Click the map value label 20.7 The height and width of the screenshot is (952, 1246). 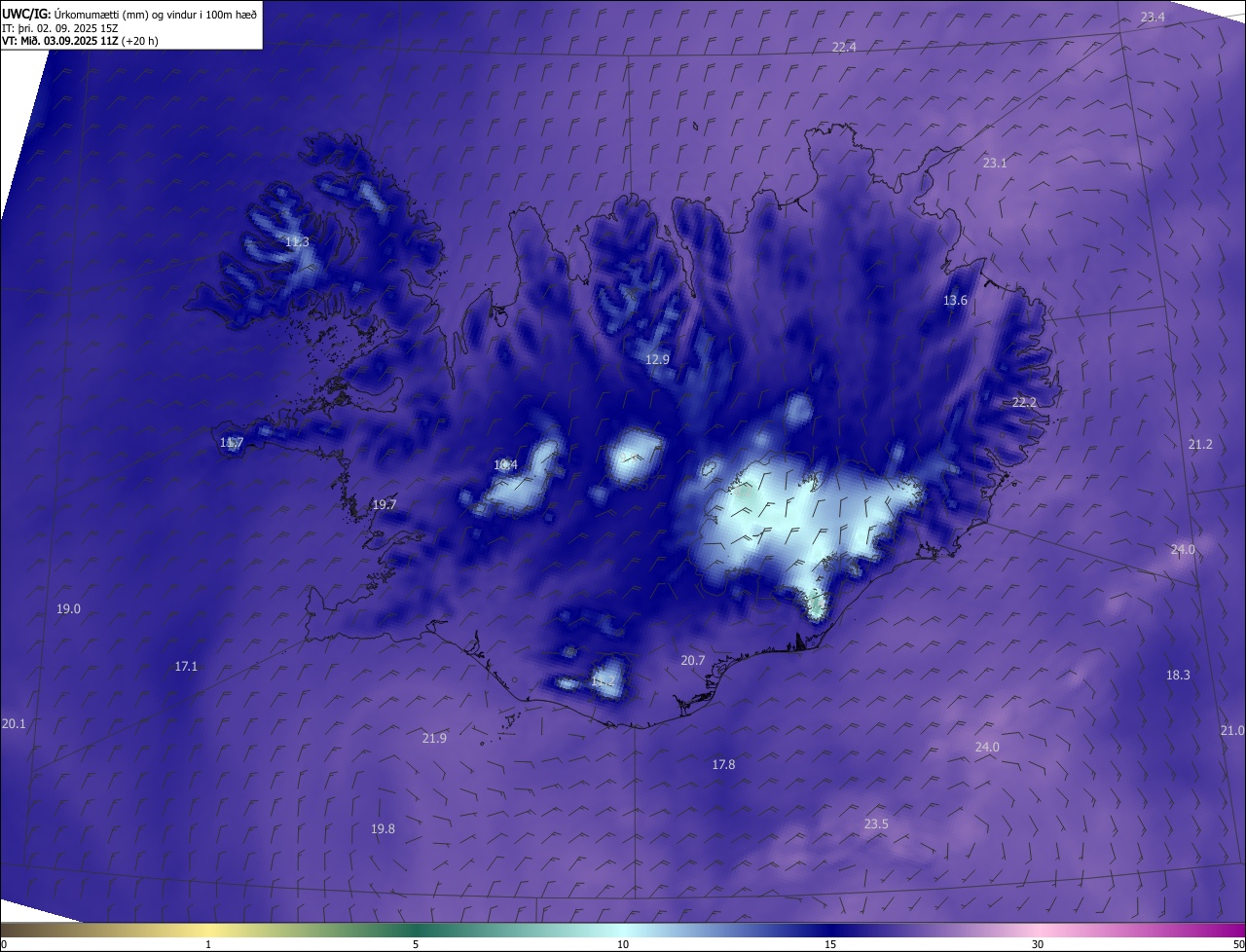pos(692,660)
